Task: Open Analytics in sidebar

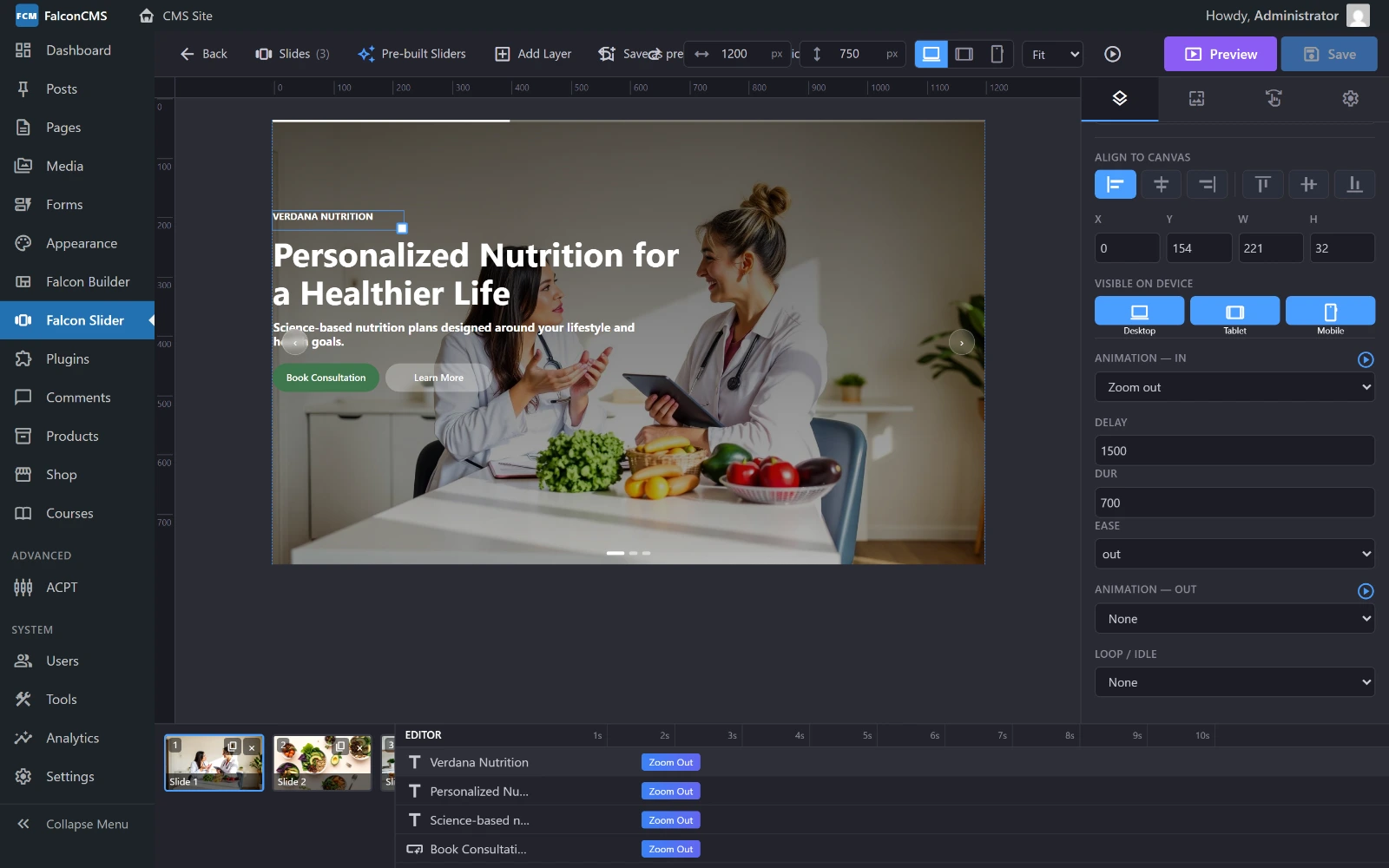Action: 77,738
